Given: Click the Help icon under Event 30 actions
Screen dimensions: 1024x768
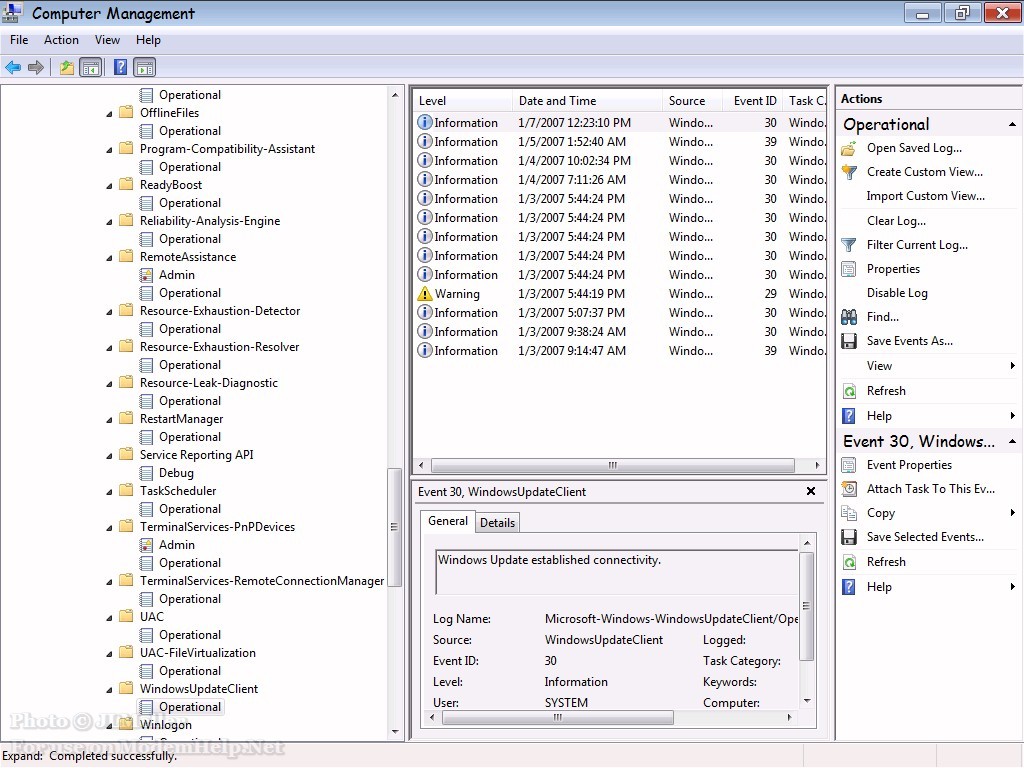Looking at the screenshot, I should [x=849, y=586].
